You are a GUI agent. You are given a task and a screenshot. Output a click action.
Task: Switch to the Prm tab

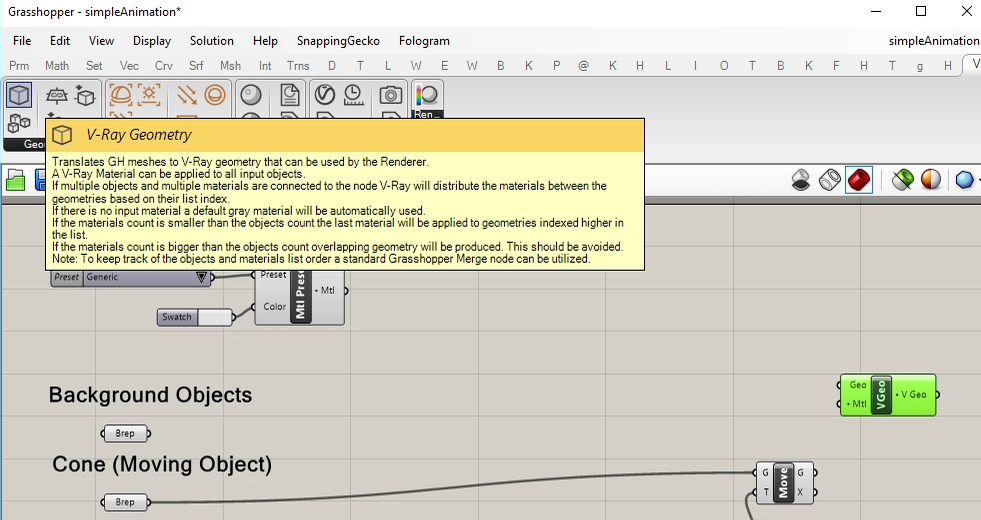(19, 66)
